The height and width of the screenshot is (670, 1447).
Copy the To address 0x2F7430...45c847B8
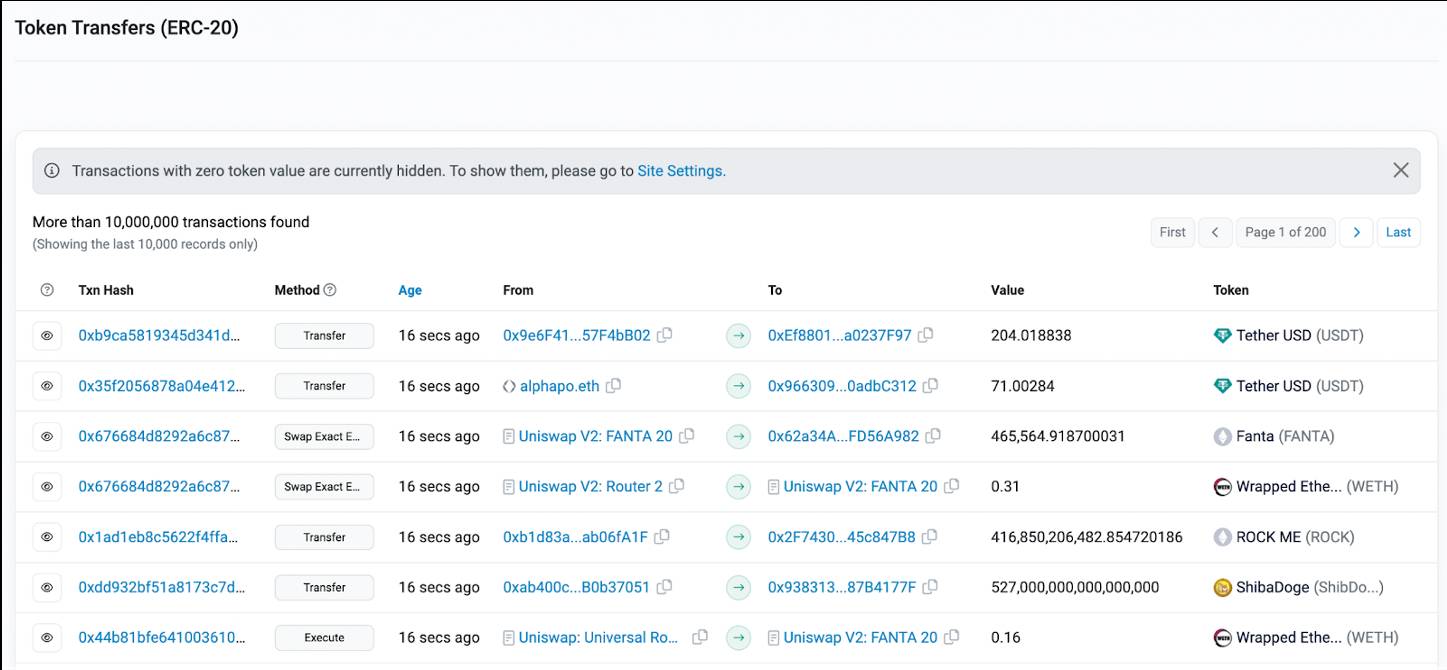coord(930,537)
